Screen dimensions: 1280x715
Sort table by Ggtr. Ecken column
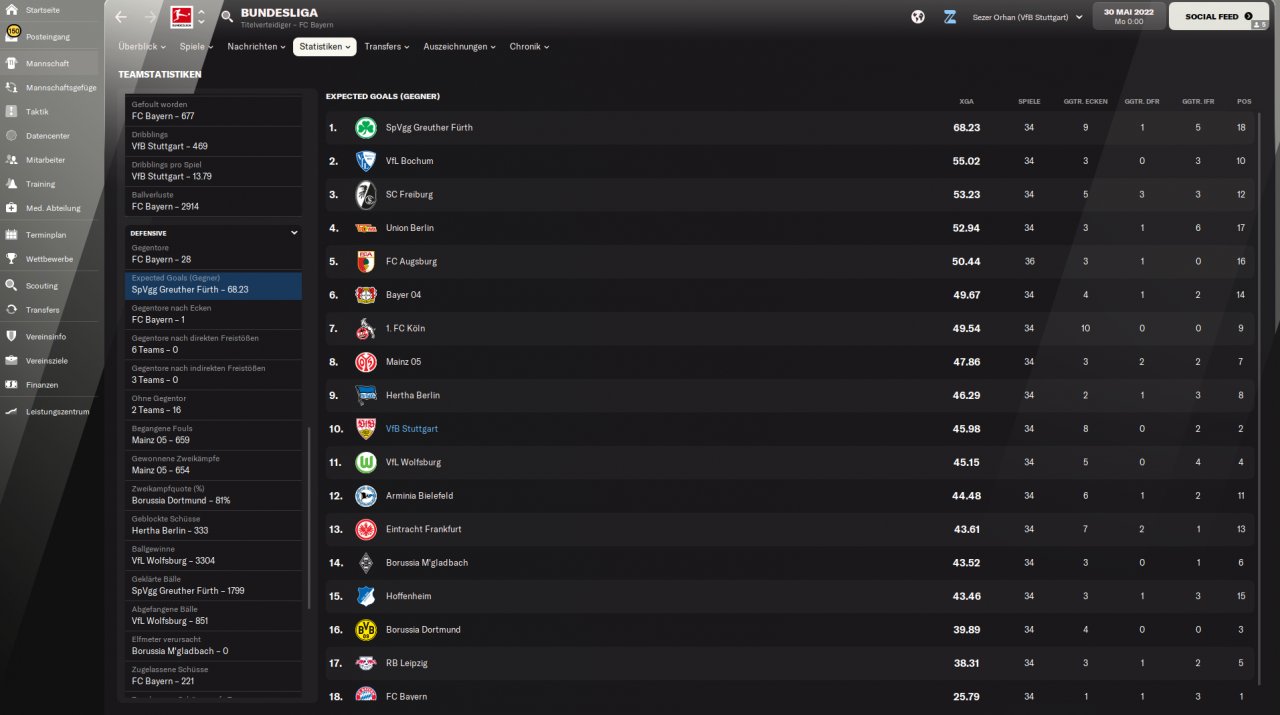pyautogui.click(x=1085, y=101)
